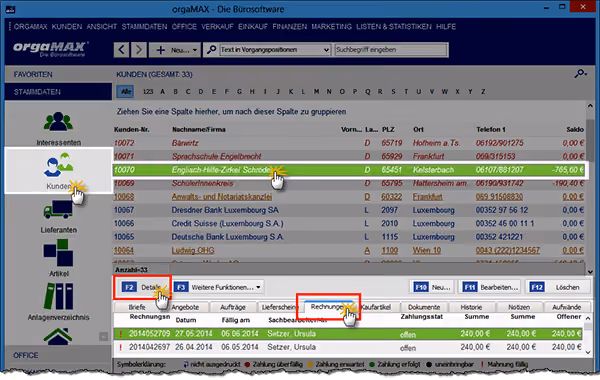Click the sidebar collapse arrow
Screen dimensions: 600x380
click(x=103, y=336)
